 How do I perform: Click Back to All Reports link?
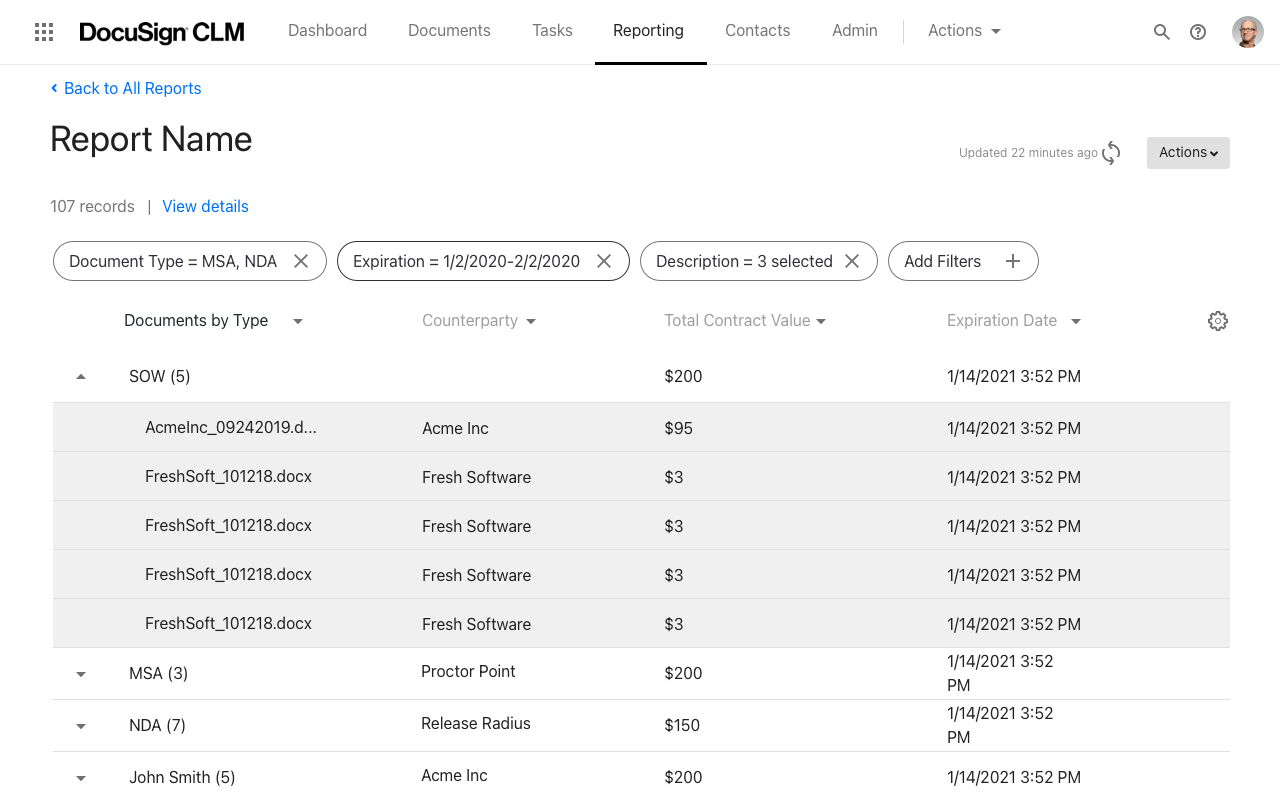point(126,88)
